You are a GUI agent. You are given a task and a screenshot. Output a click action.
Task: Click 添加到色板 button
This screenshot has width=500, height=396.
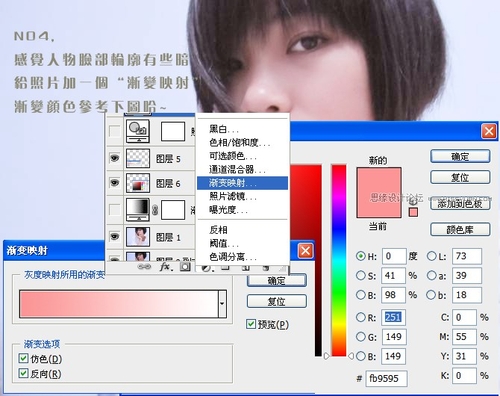460,203
